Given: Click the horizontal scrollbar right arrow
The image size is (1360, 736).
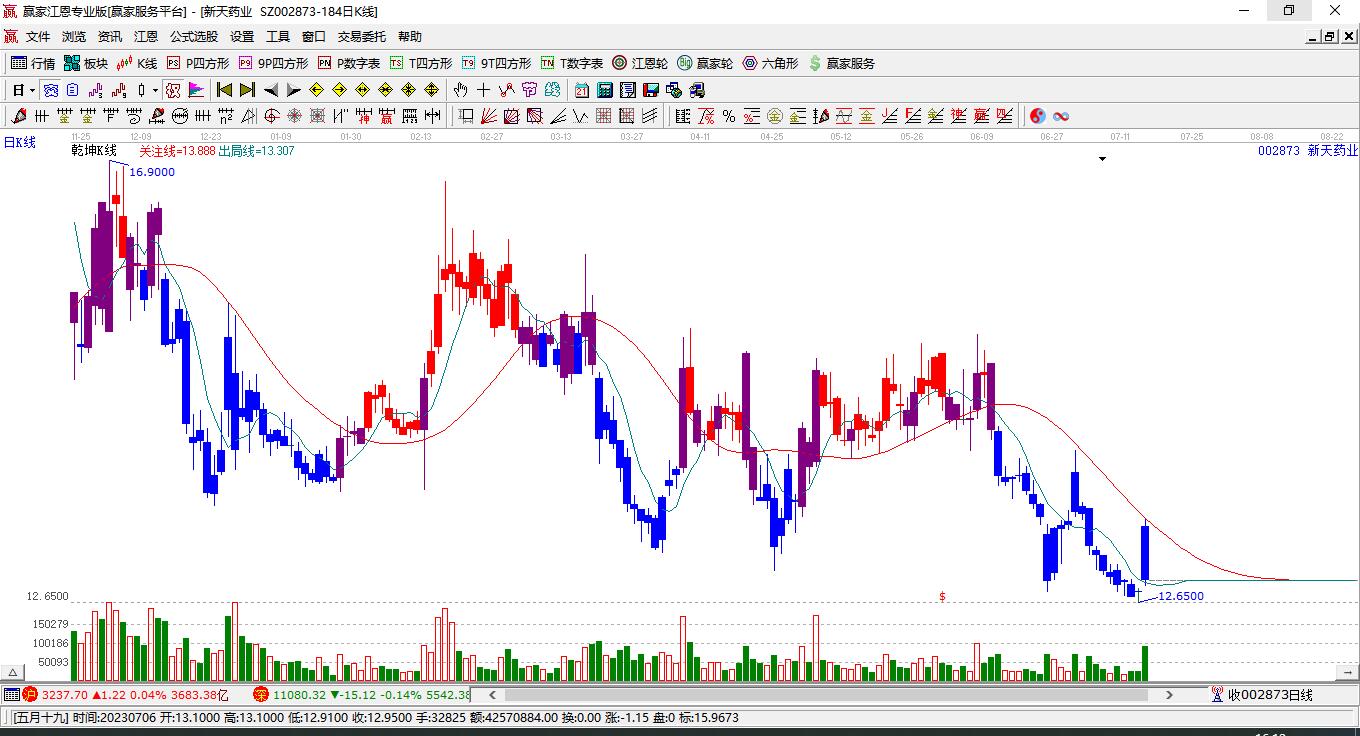Looking at the screenshot, I should [1170, 695].
